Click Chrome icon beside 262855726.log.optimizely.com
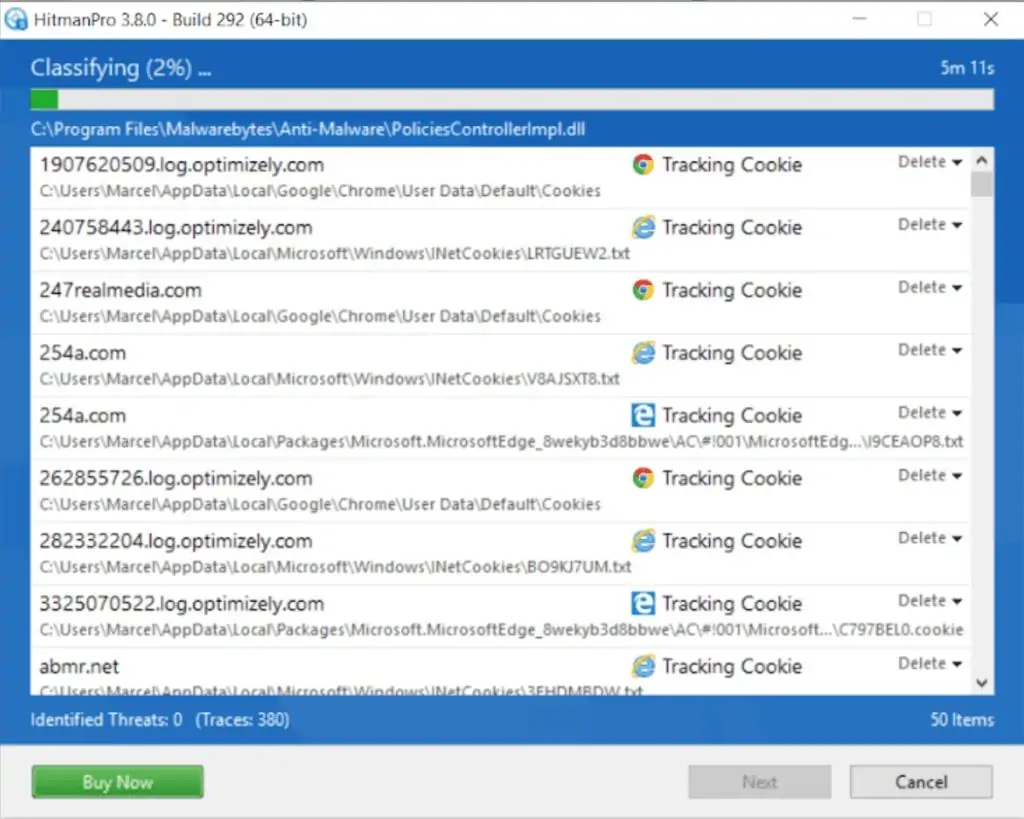This screenshot has width=1024, height=819. tap(643, 478)
